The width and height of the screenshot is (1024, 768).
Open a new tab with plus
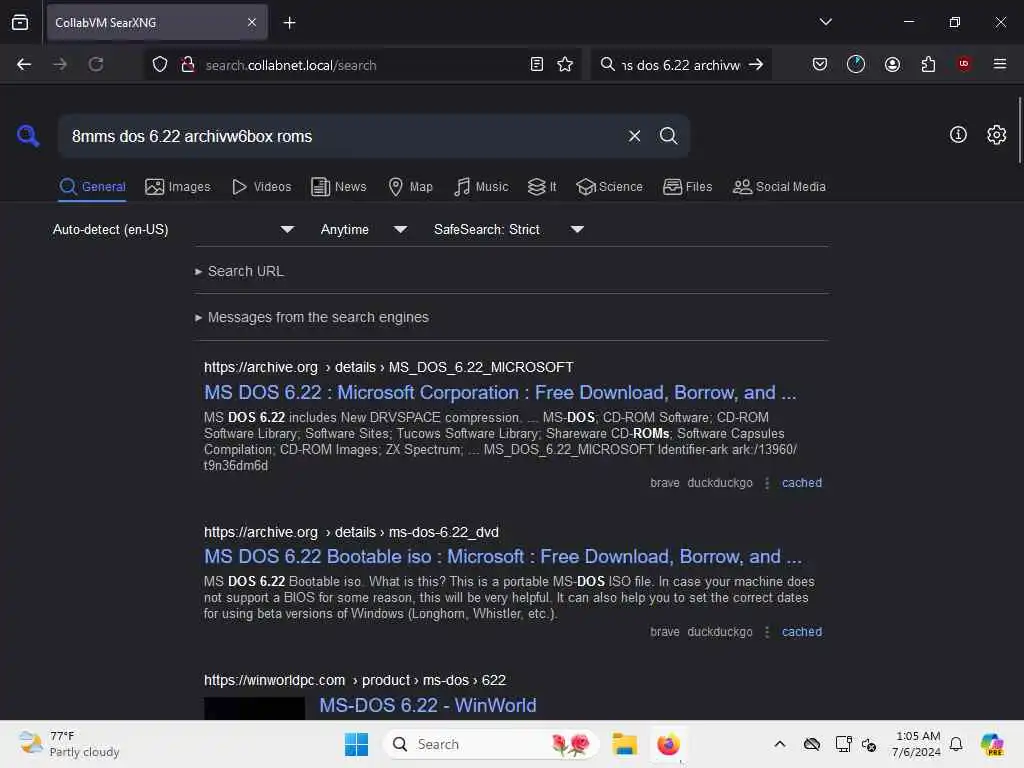pos(289,23)
